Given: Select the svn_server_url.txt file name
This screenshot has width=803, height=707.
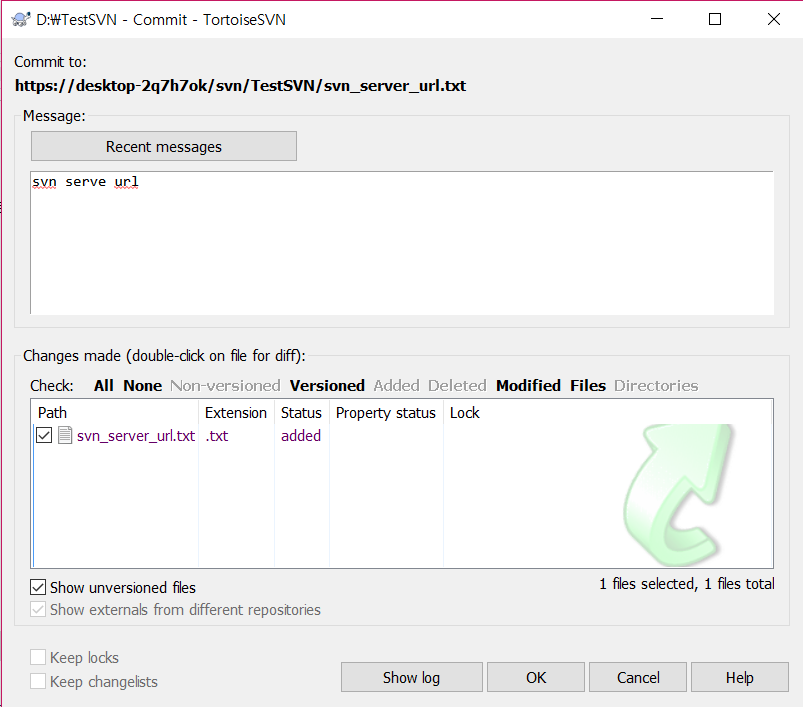Looking at the screenshot, I should pyautogui.click(x=136, y=436).
